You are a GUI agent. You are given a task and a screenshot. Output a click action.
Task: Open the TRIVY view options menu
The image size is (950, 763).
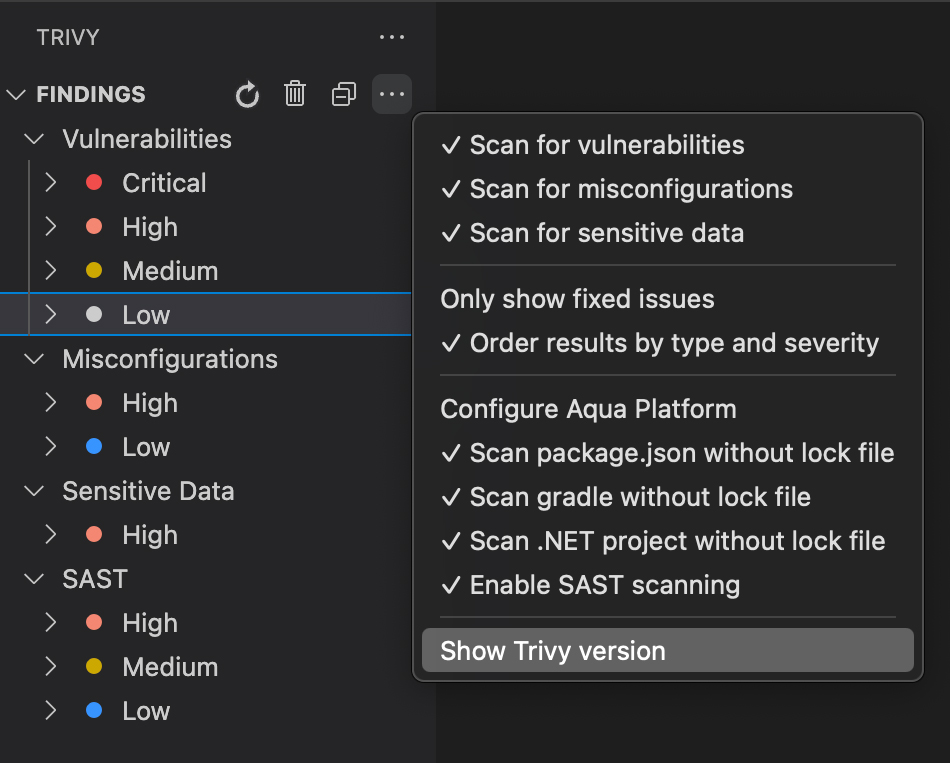pos(392,37)
